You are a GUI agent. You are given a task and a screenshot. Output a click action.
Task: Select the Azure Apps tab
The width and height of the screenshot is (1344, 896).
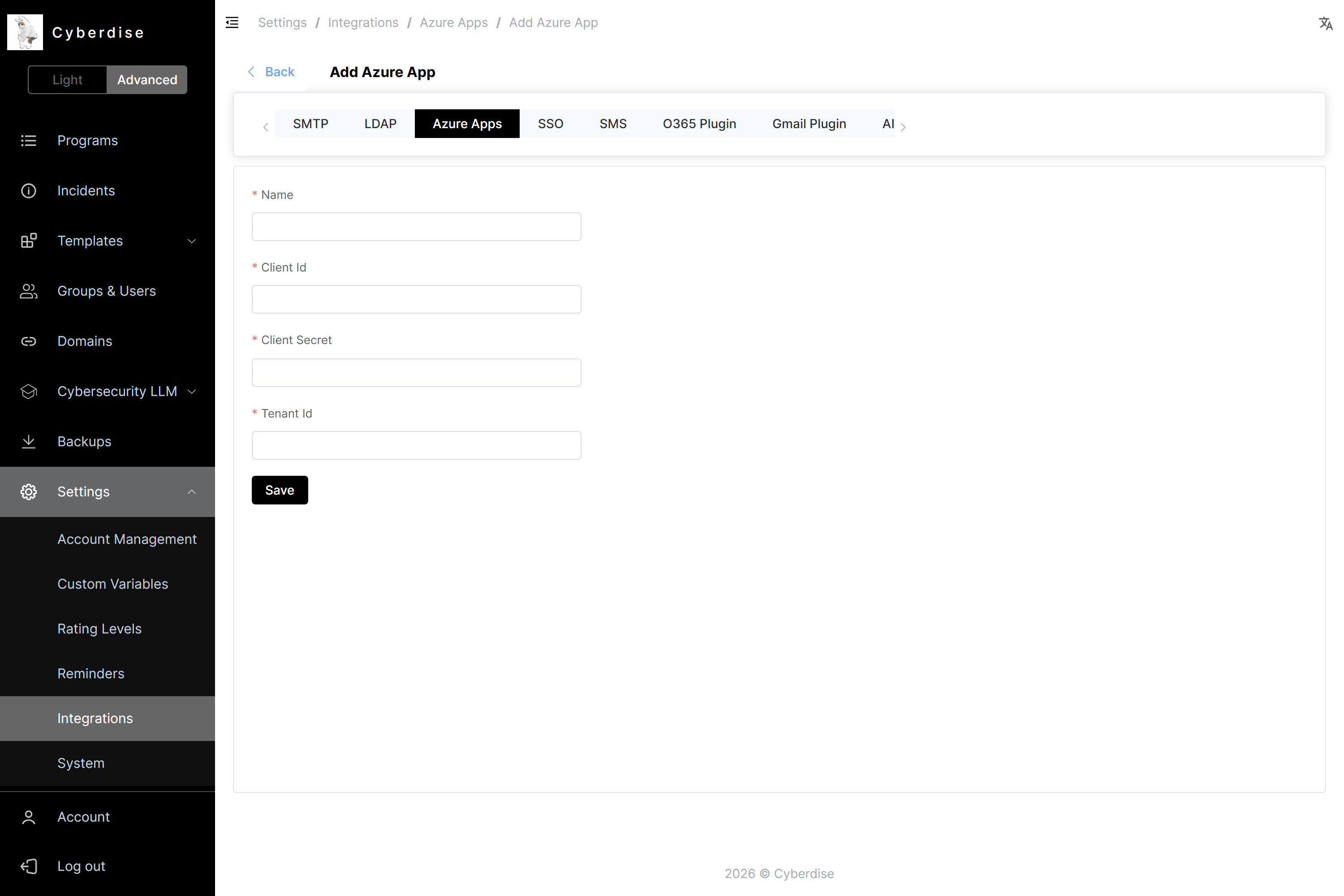[467, 124]
